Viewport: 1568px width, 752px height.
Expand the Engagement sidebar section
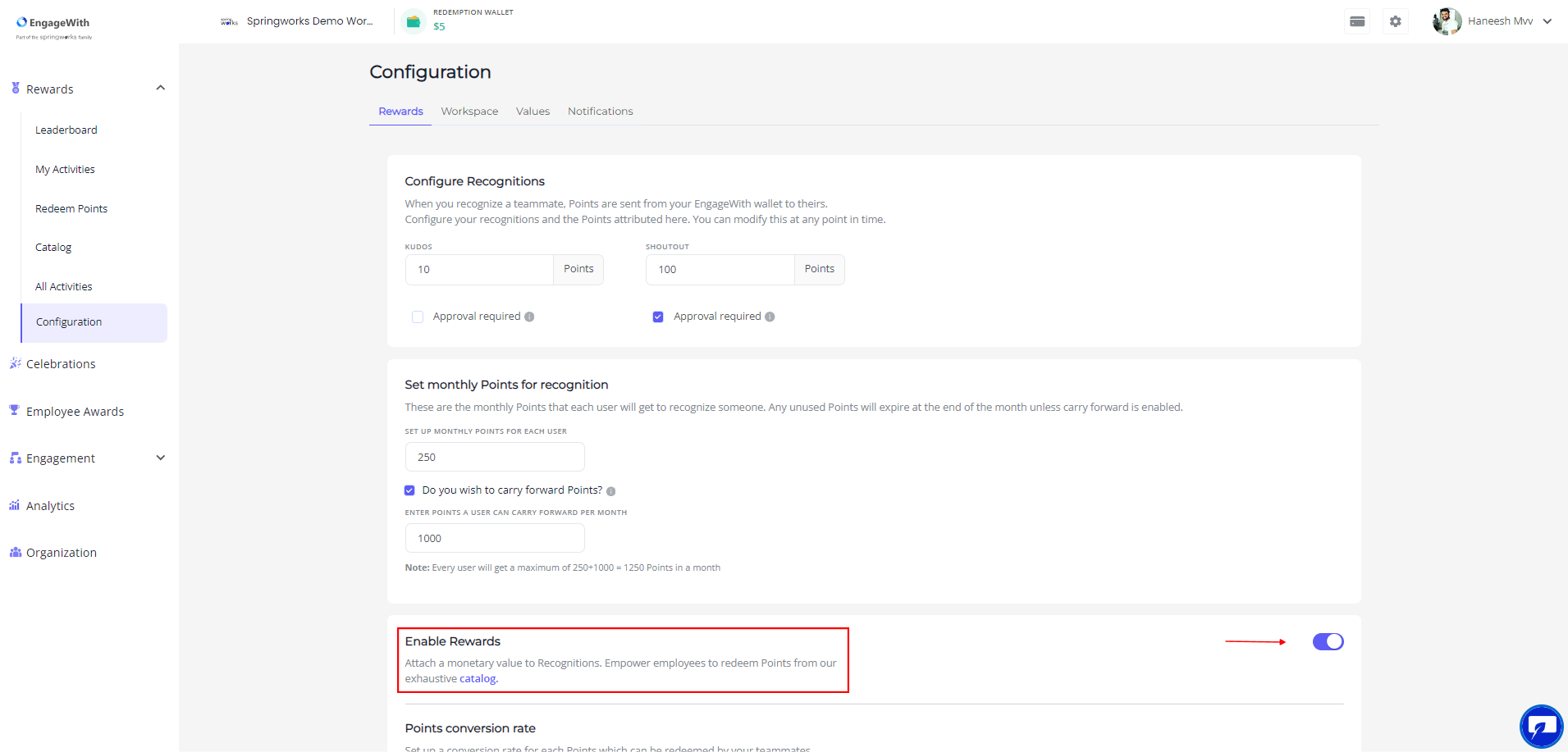pos(161,458)
